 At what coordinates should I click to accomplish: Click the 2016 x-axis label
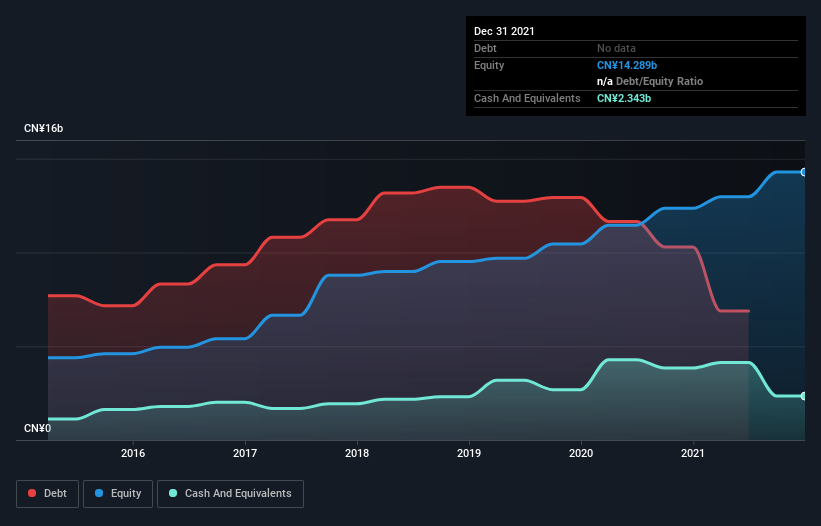tap(133, 453)
